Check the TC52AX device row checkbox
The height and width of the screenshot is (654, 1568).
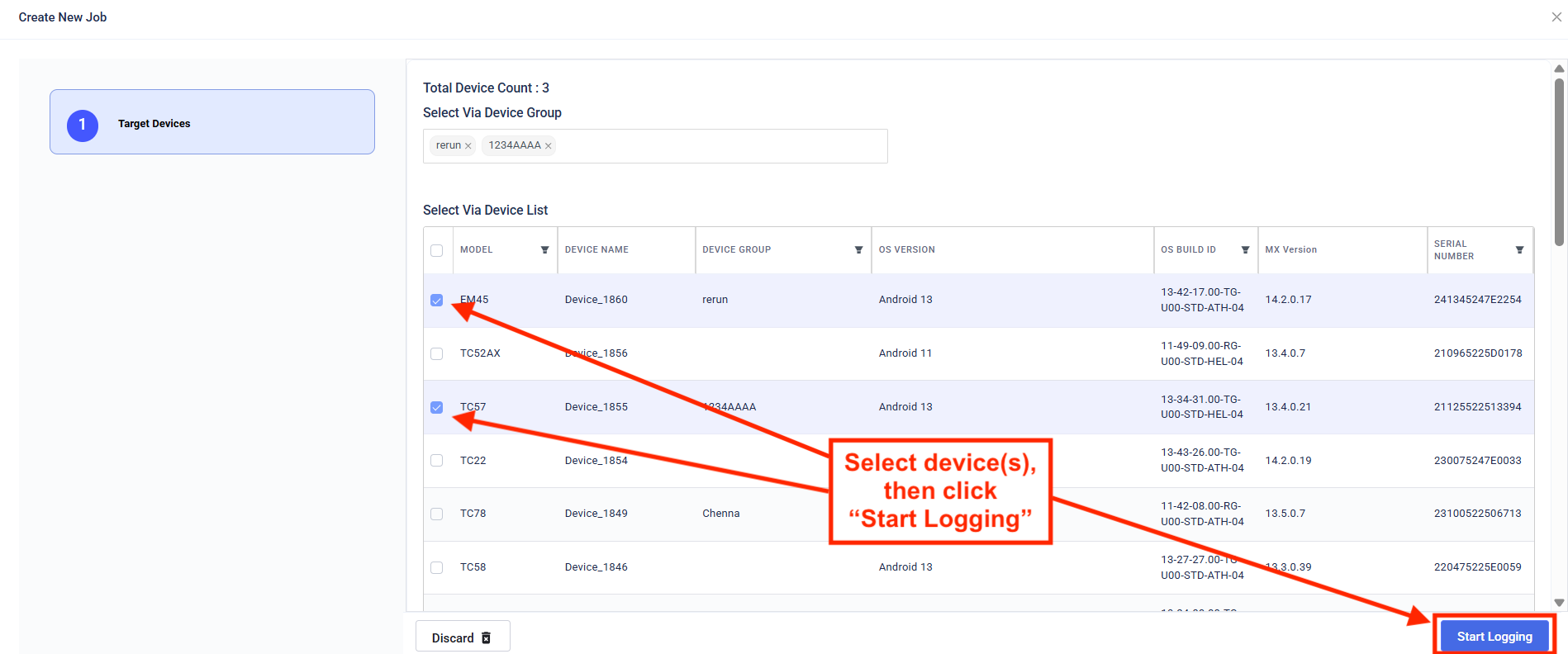[x=437, y=353]
